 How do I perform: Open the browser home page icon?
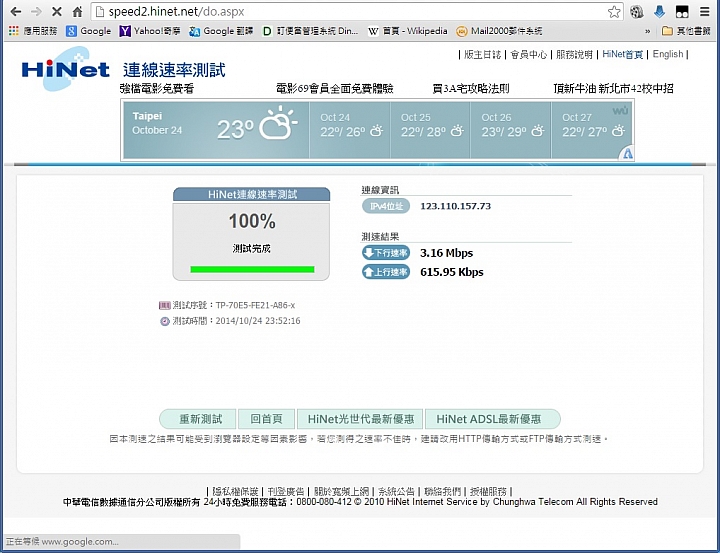coord(78,11)
